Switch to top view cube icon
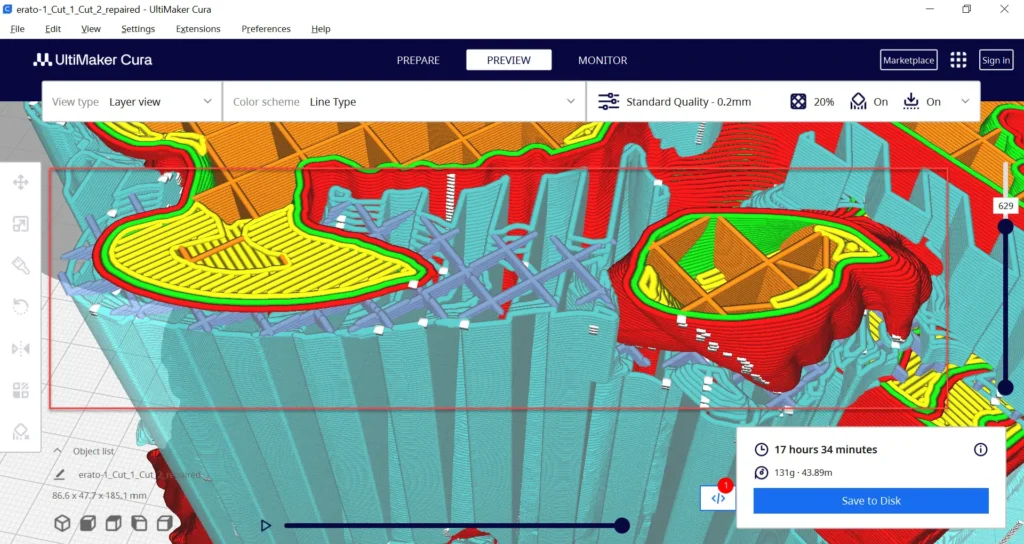The image size is (1024, 544). tap(113, 523)
